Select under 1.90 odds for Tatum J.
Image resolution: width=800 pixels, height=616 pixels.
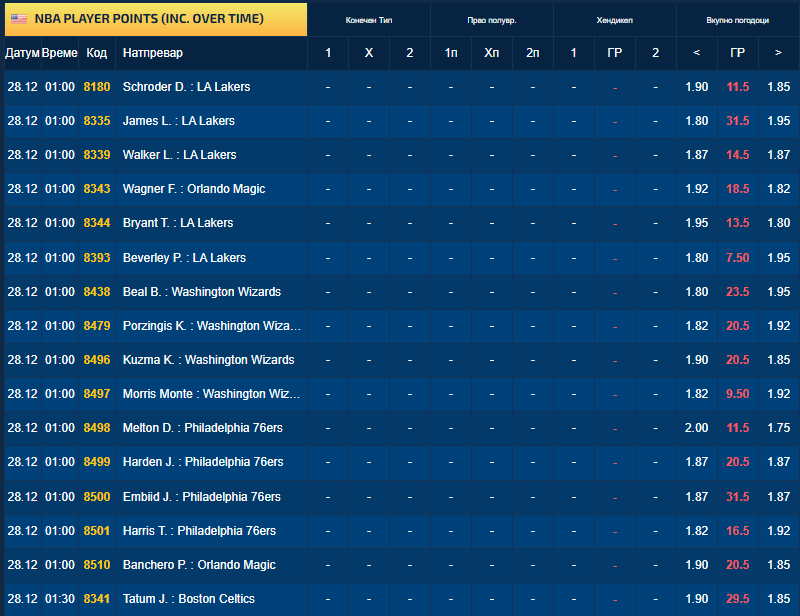tap(696, 599)
